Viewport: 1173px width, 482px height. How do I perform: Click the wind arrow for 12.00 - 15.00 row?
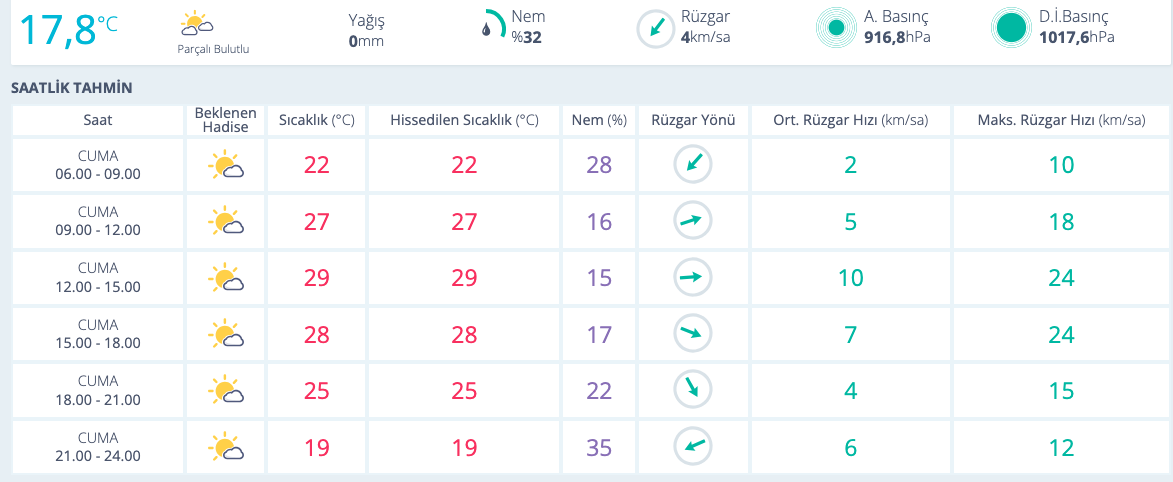tap(692, 277)
